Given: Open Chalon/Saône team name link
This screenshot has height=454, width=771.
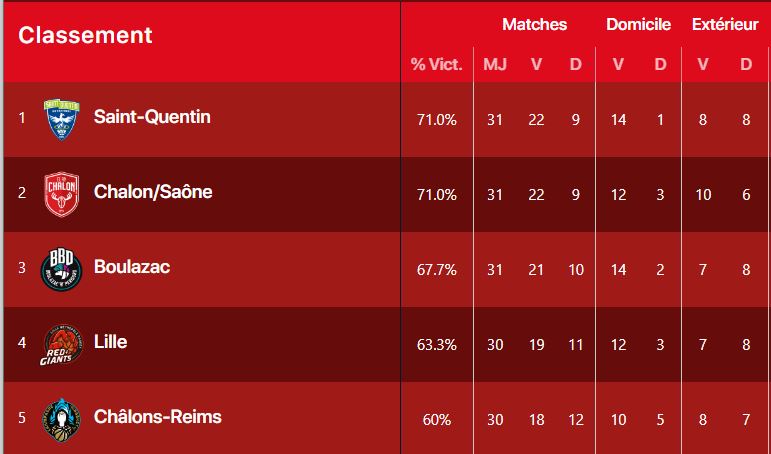Looking at the screenshot, I should (x=153, y=192).
